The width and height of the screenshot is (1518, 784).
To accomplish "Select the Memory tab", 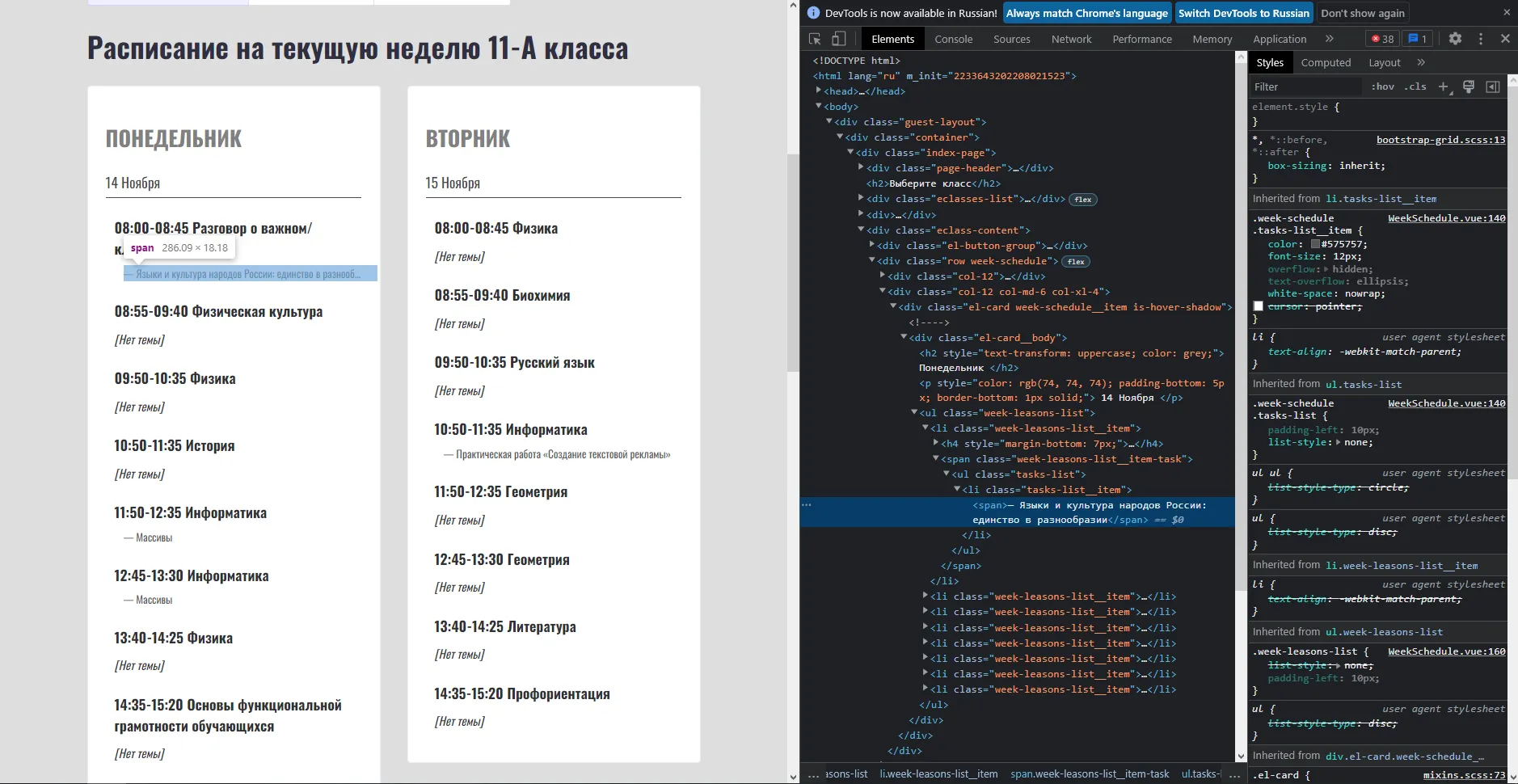I will [1212, 39].
